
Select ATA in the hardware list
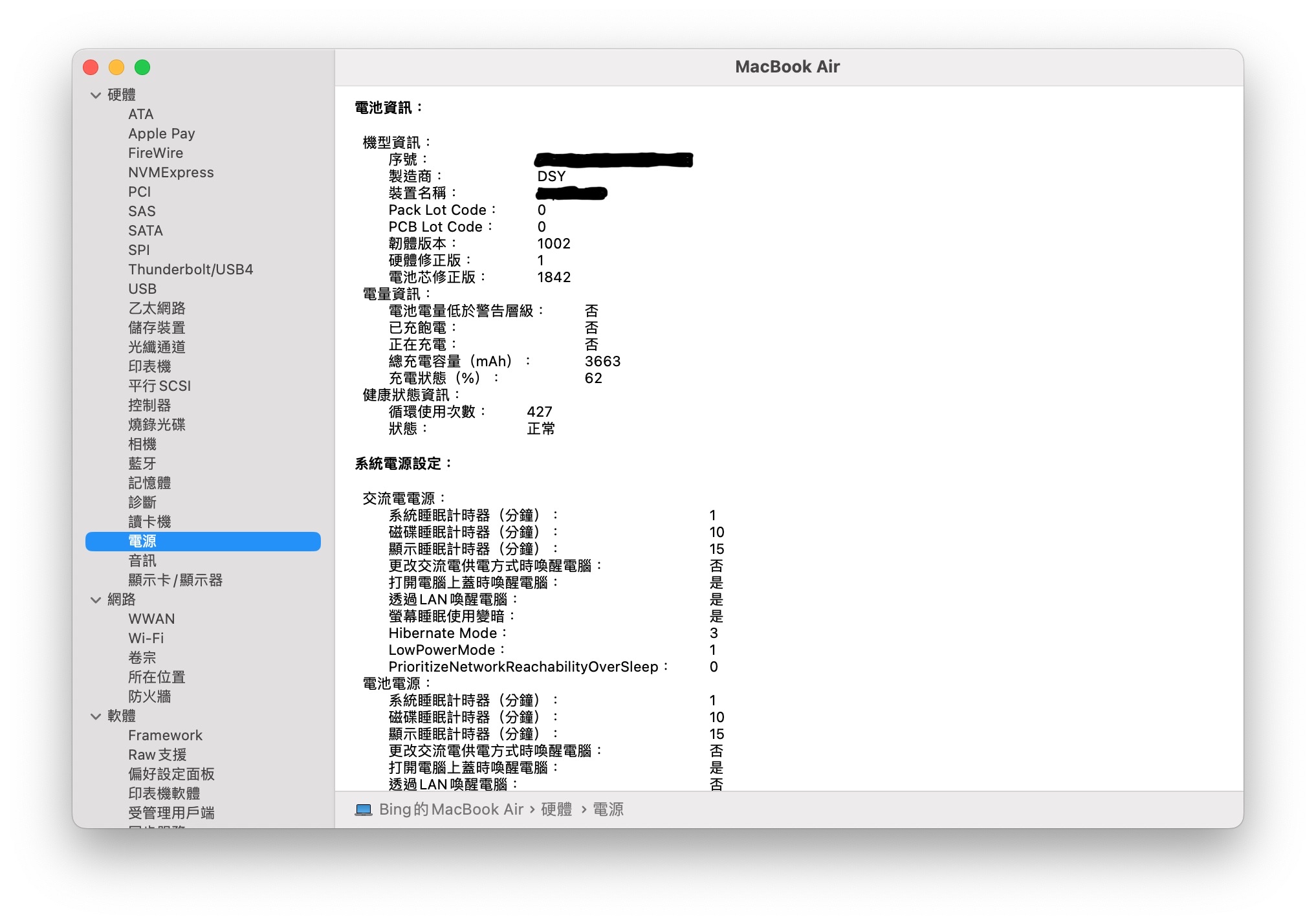click(141, 115)
